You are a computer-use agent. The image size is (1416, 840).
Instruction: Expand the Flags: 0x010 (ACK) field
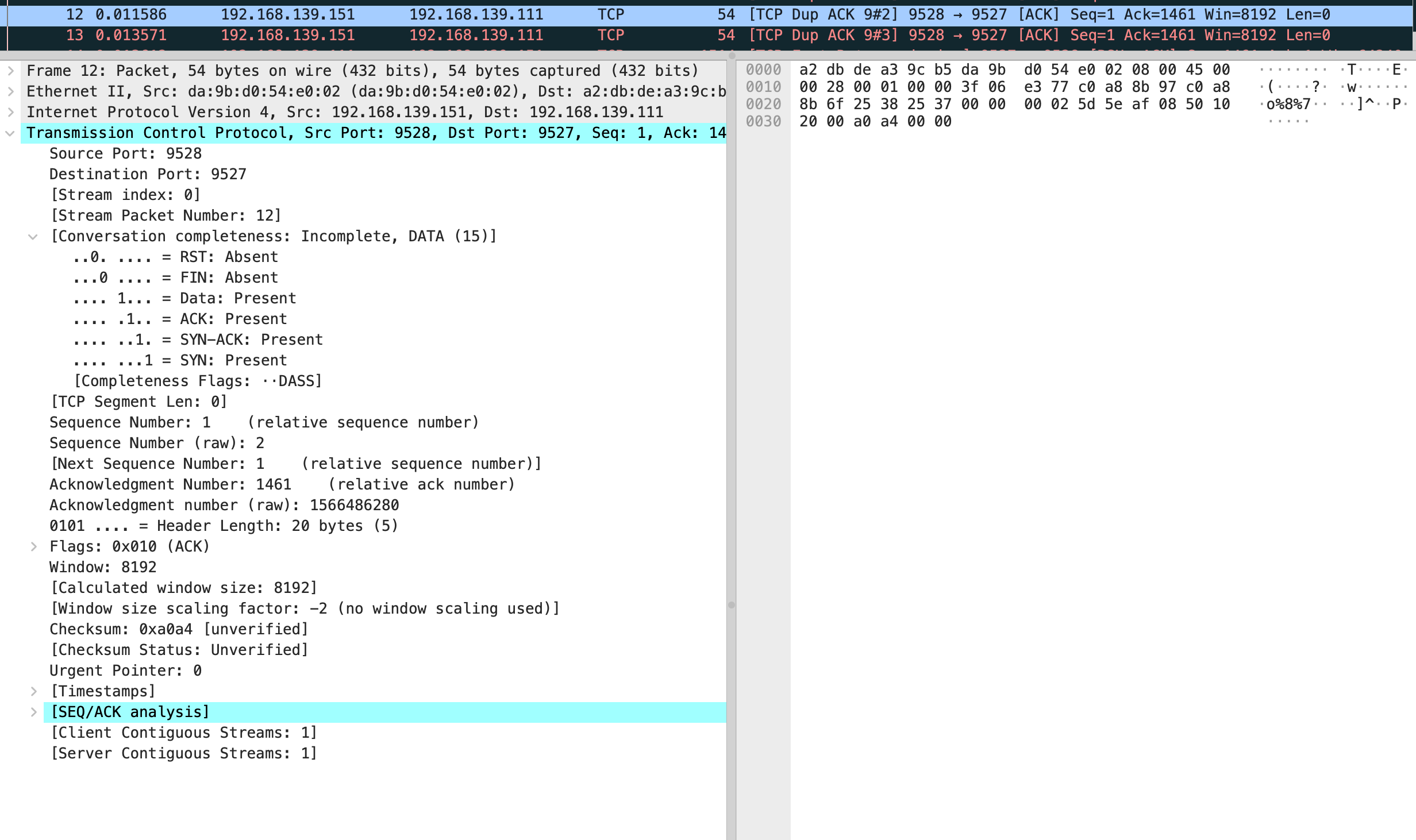click(x=33, y=546)
